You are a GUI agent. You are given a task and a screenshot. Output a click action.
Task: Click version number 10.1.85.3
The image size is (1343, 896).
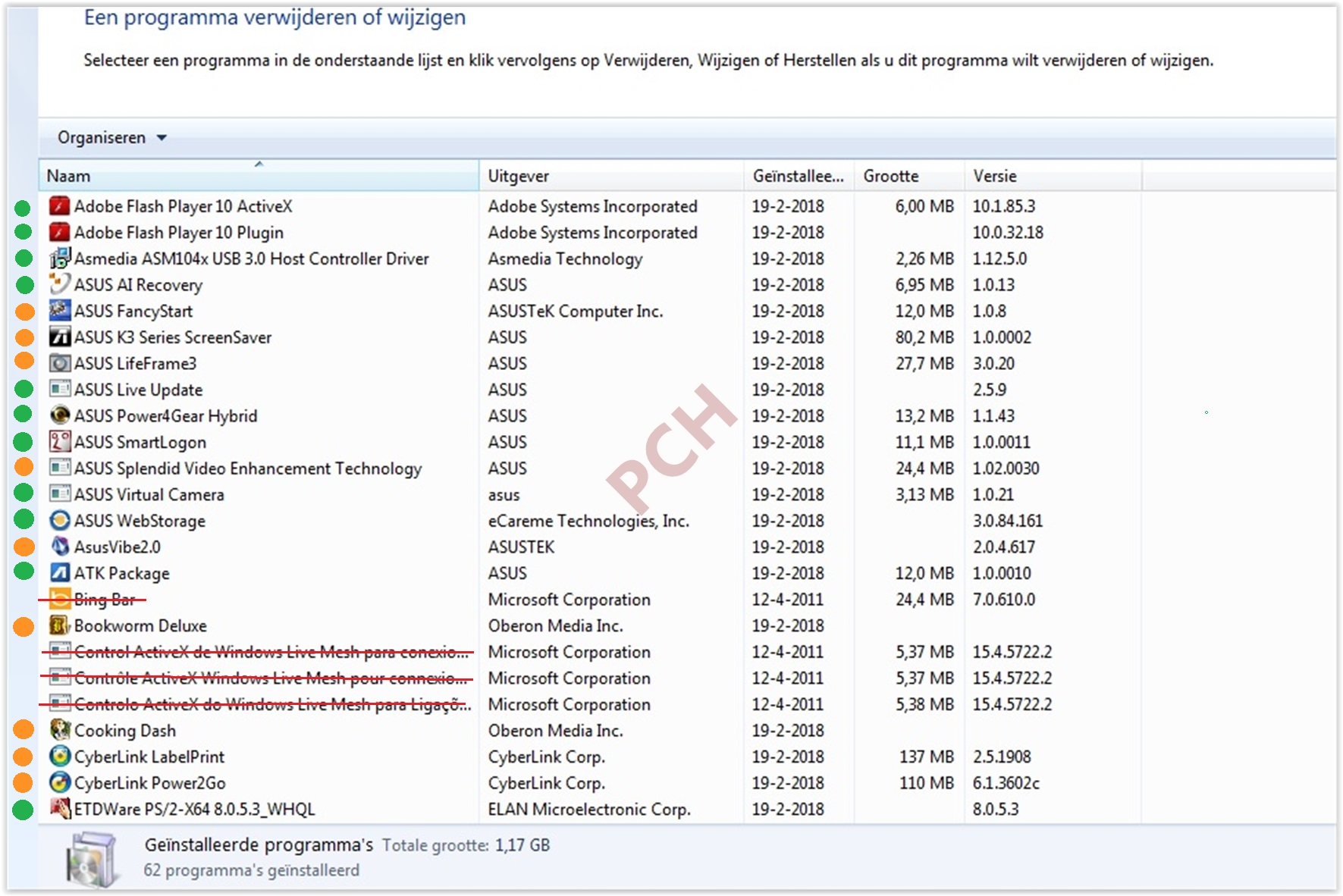point(1004,206)
